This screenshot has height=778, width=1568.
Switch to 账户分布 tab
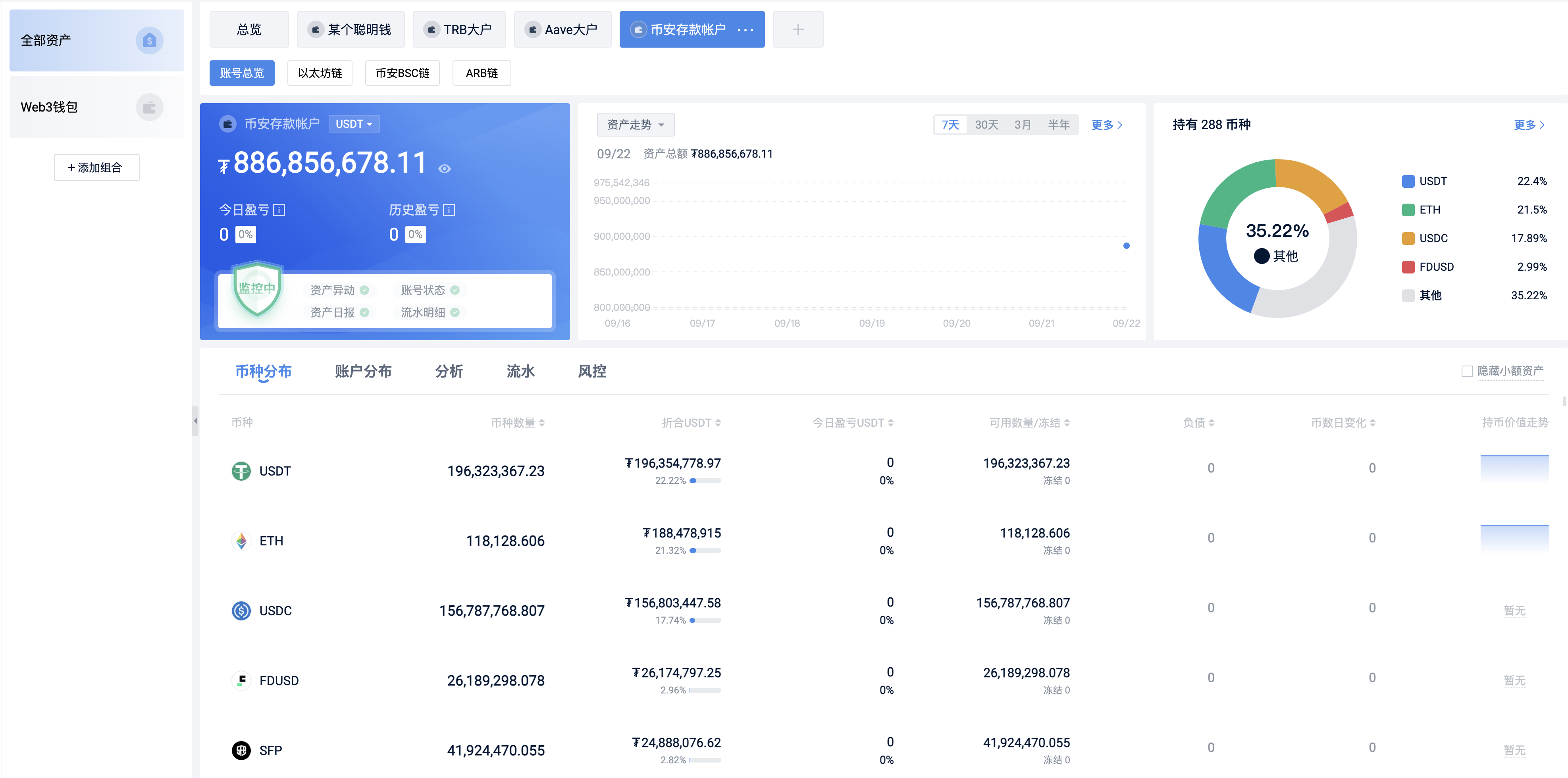(363, 372)
